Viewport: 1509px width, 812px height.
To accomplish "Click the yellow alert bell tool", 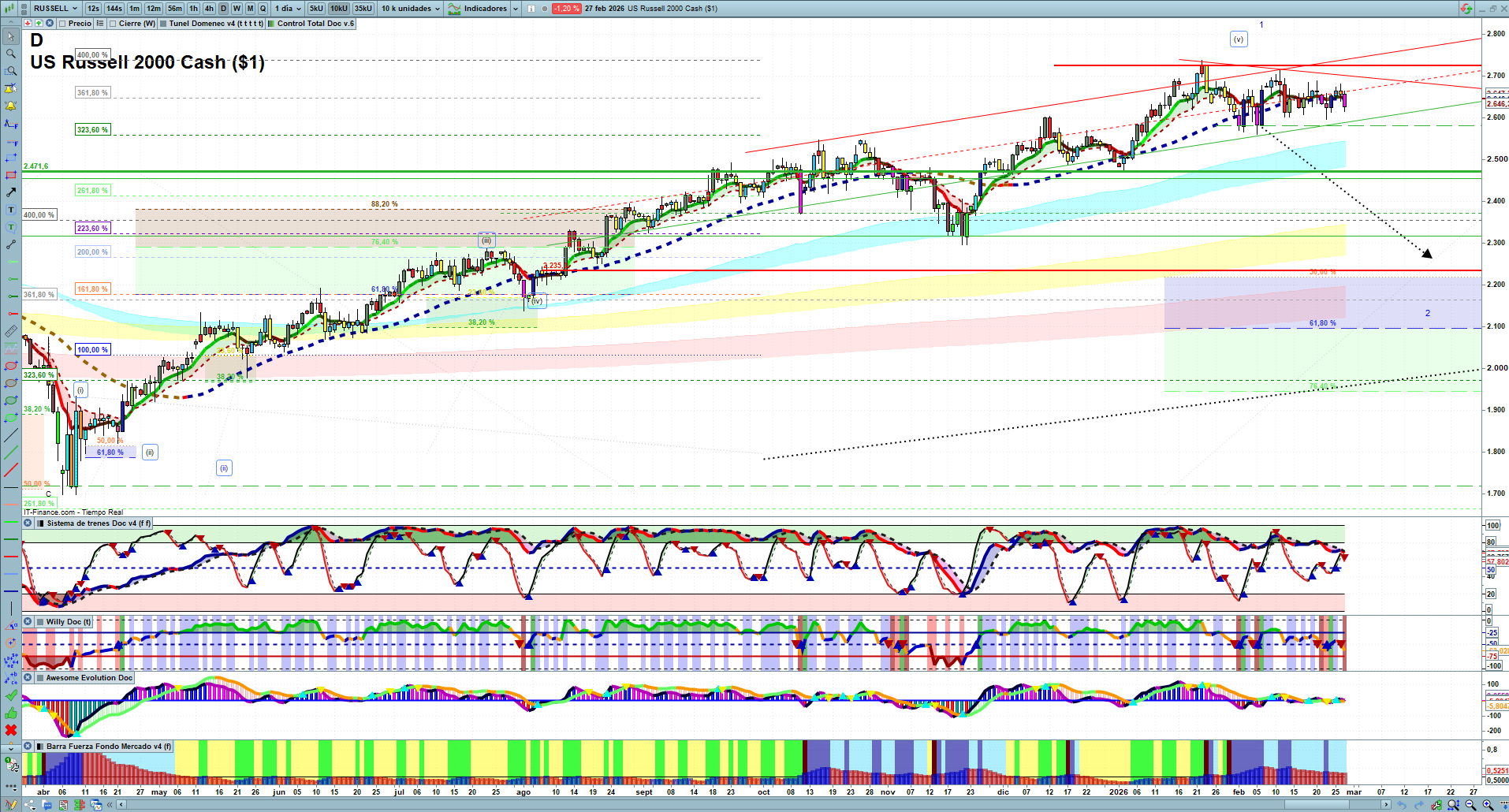I will [x=11, y=106].
